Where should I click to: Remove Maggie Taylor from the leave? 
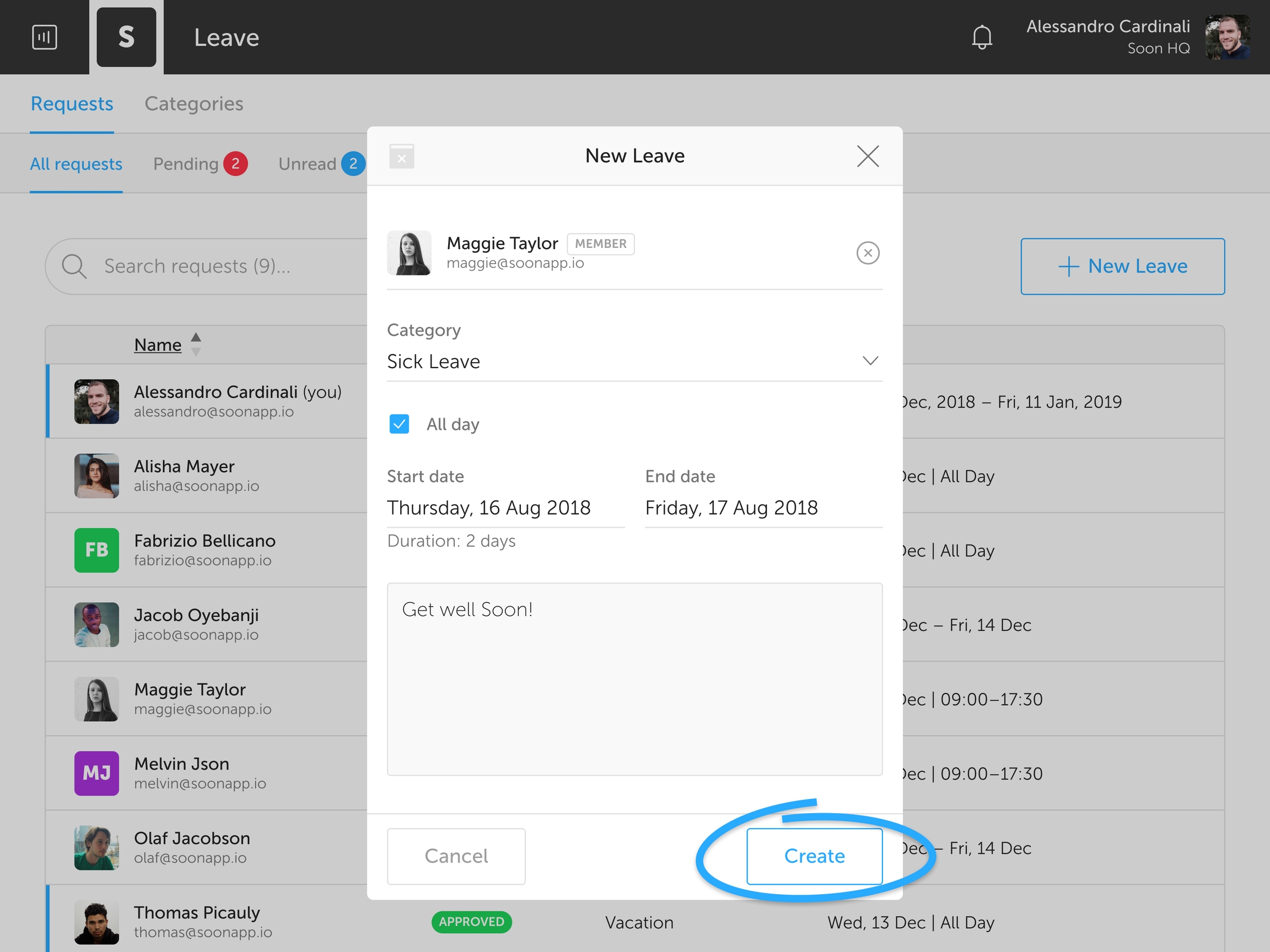click(x=868, y=253)
